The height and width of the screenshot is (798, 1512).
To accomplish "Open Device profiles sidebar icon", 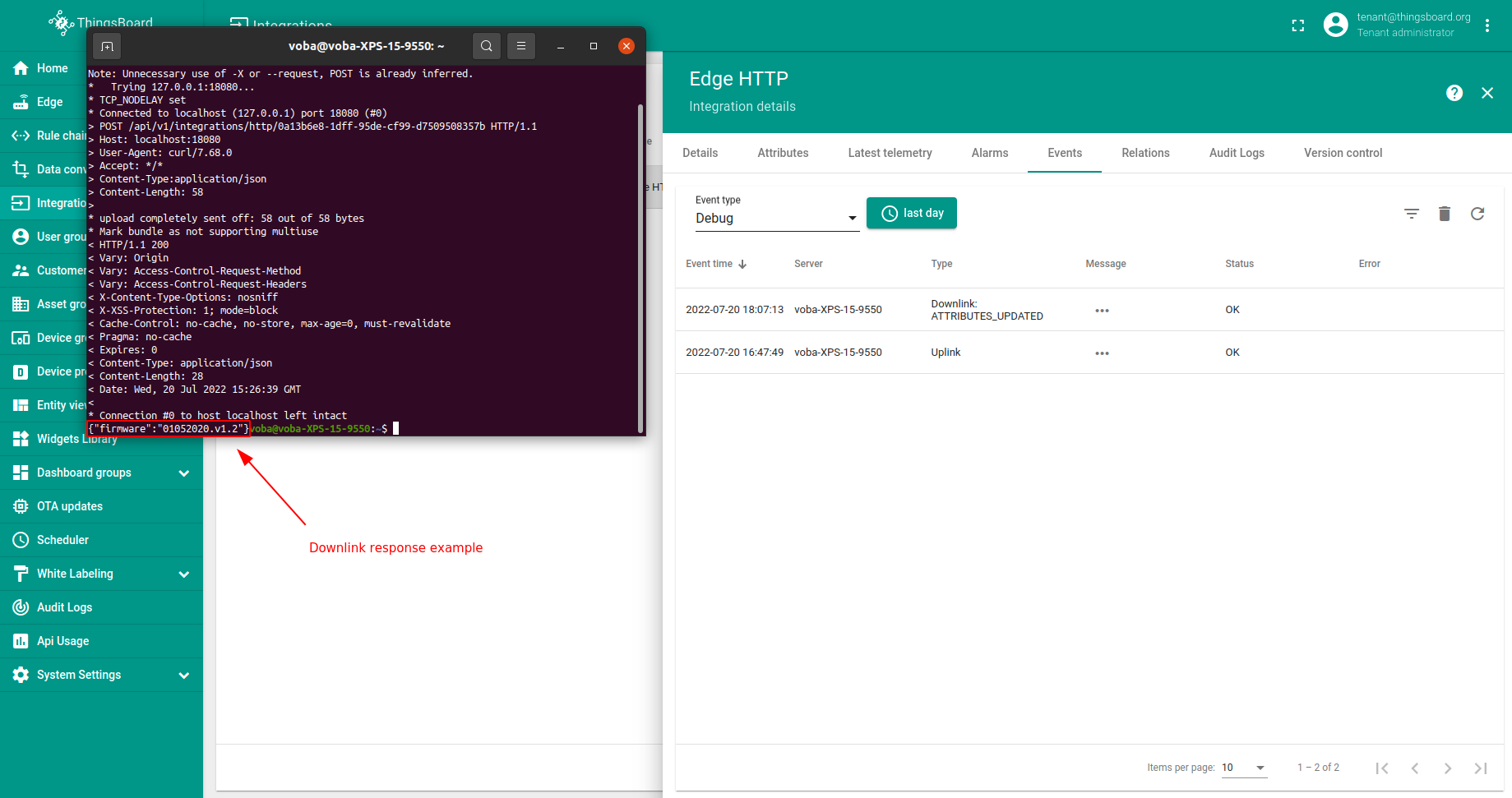I will 21,371.
